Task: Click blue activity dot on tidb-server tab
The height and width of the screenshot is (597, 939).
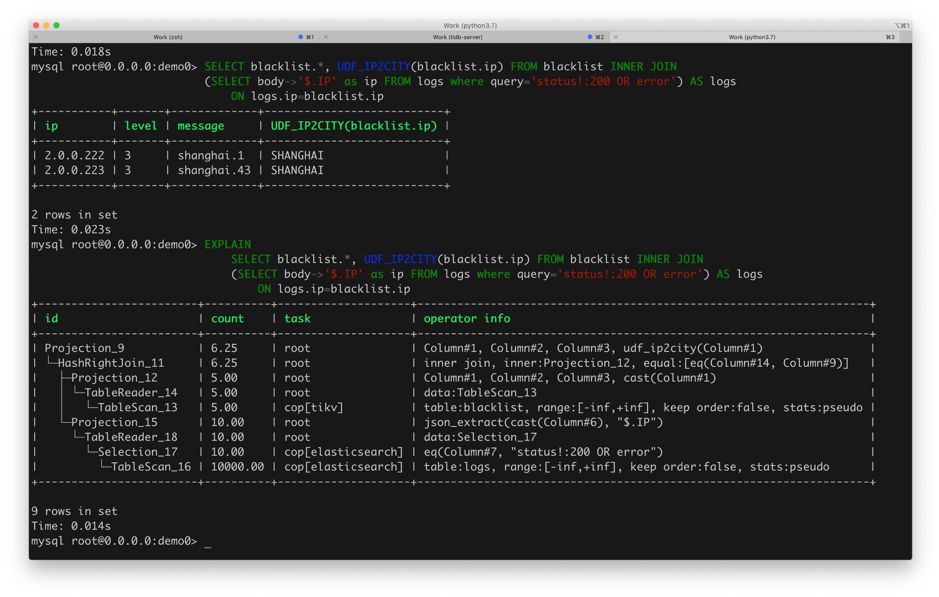Action: [x=590, y=37]
